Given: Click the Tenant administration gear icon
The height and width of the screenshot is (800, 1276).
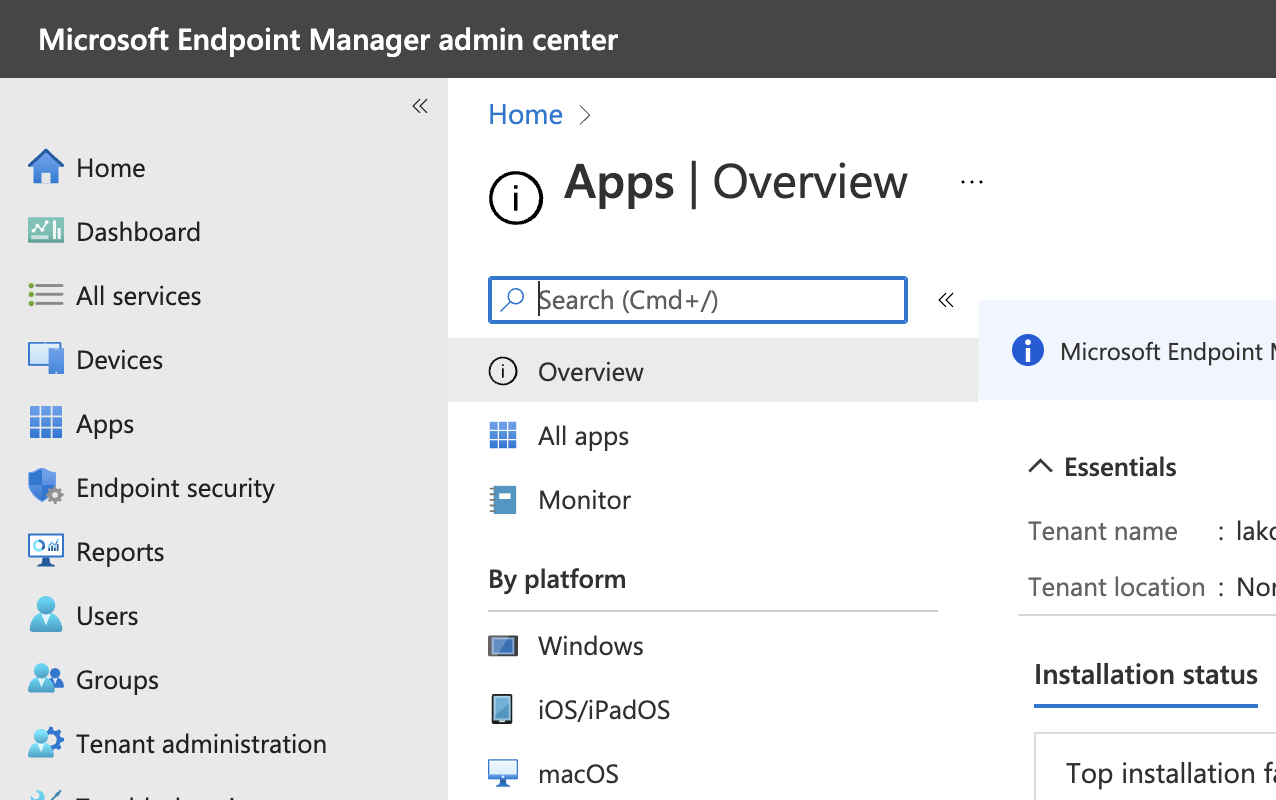Looking at the screenshot, I should click(x=46, y=743).
